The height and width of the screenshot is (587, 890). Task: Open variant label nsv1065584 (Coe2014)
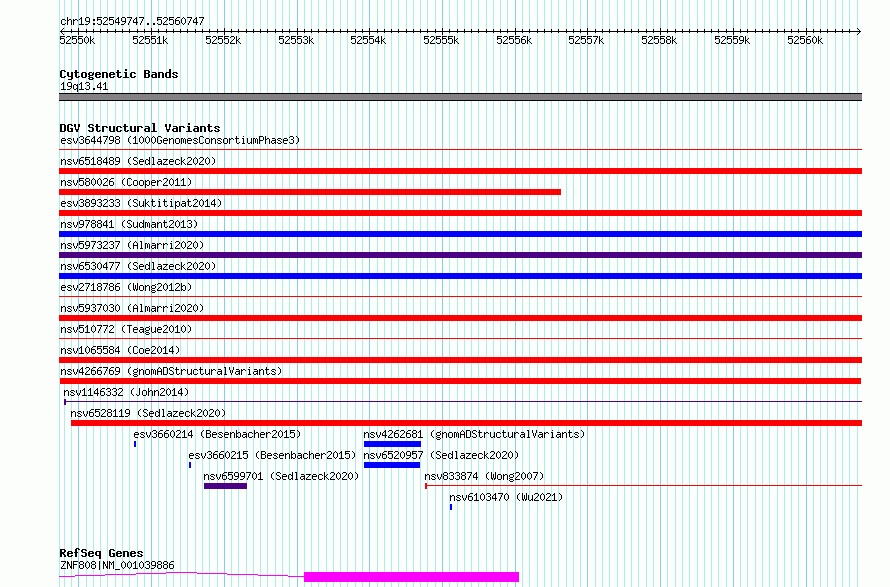click(x=120, y=350)
